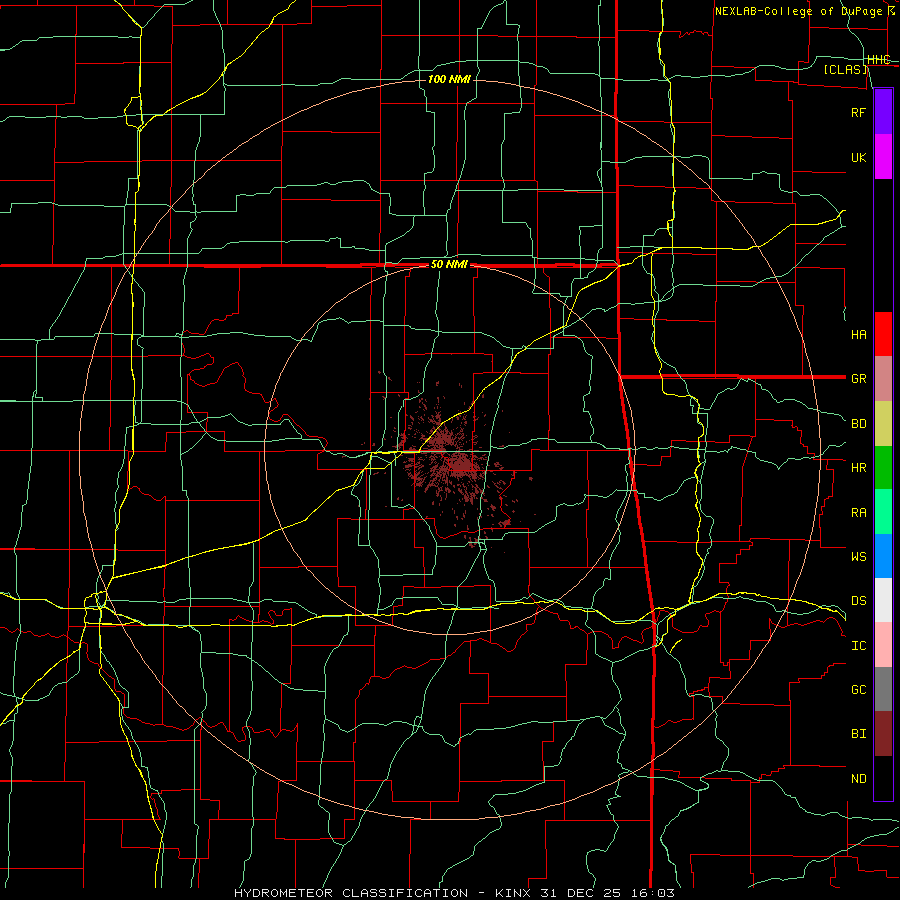The image size is (900, 900).
Task: Click the NEXLAB-College of DuPage text
Action: tap(798, 11)
